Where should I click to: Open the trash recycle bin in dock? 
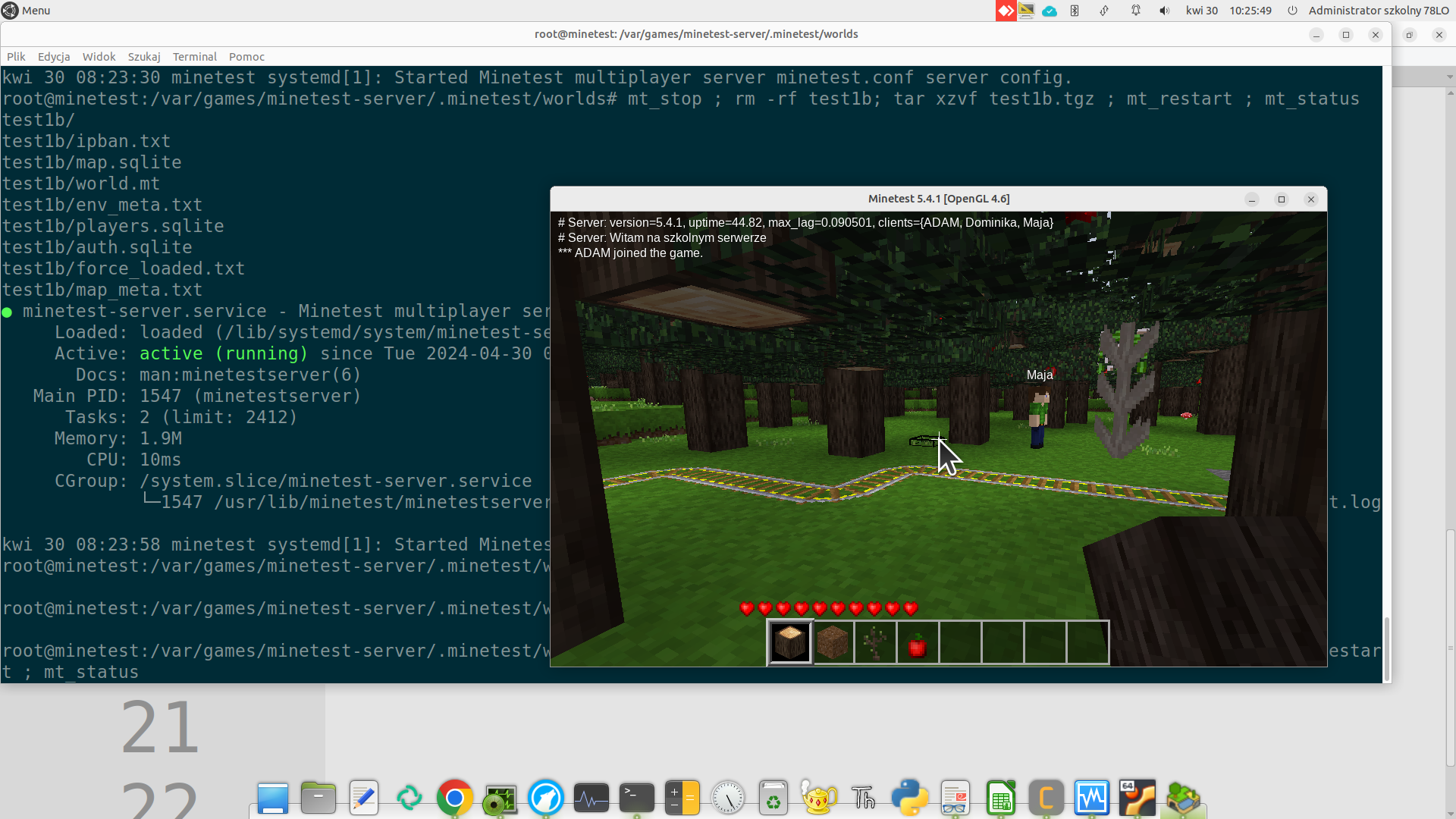click(x=773, y=798)
